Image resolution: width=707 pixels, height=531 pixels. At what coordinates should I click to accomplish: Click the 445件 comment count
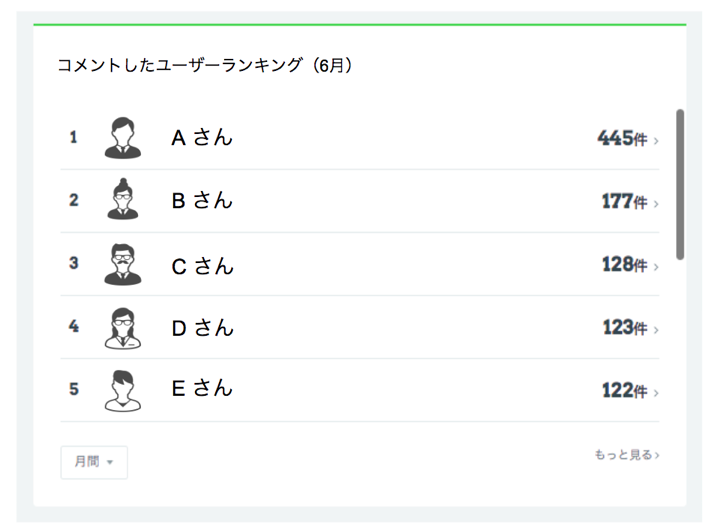point(622,138)
